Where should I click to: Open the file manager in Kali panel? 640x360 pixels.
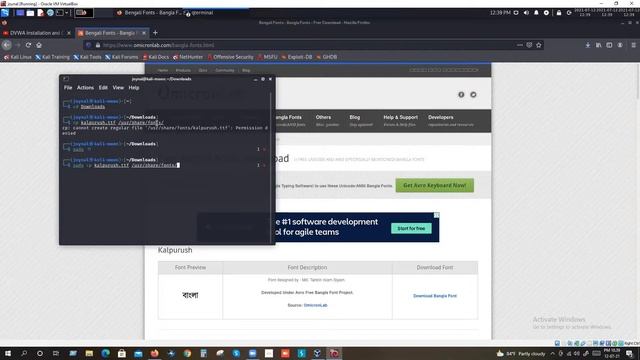(30, 13)
